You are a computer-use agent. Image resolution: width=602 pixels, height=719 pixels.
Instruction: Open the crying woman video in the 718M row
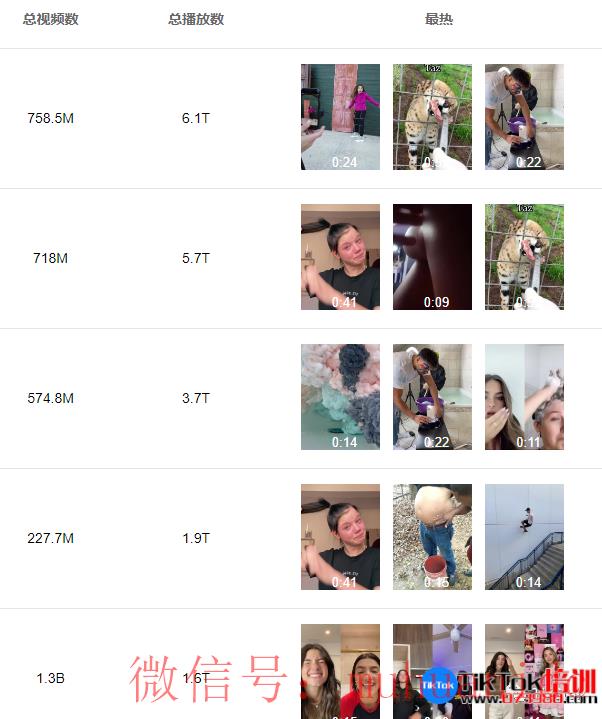(340, 257)
